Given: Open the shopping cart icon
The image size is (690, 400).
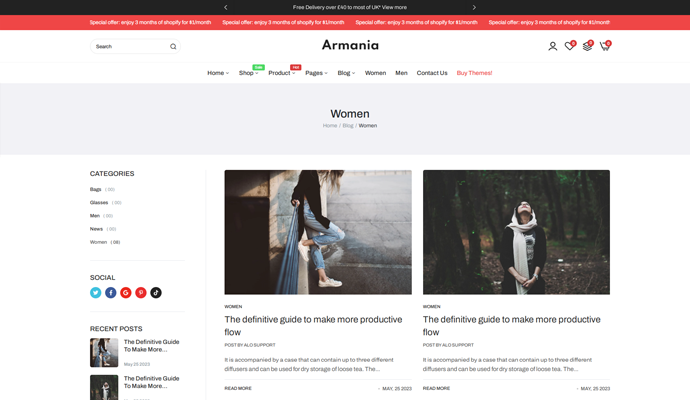Looking at the screenshot, I should coord(604,46).
